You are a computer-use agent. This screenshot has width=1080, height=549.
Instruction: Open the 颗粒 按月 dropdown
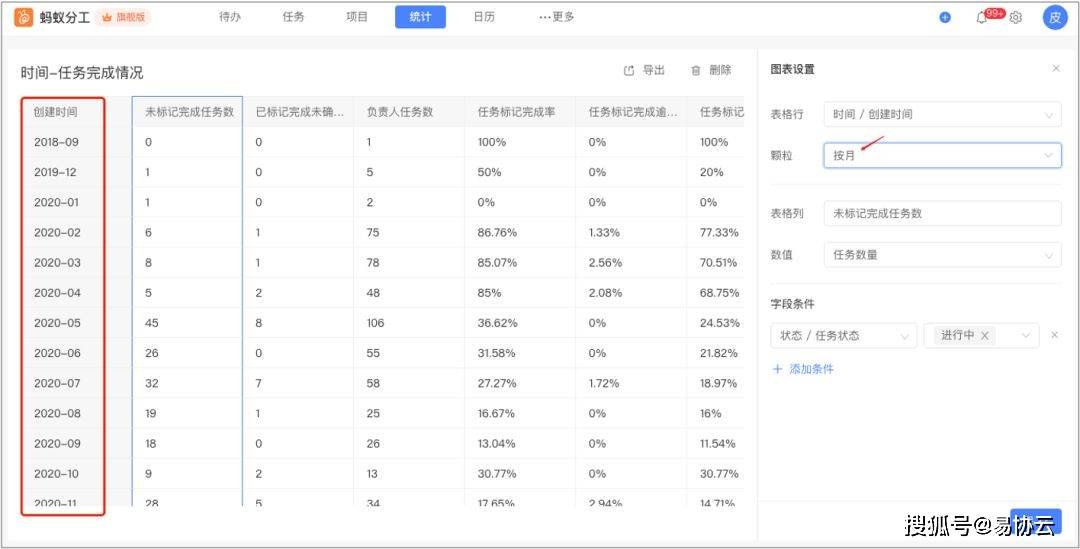(x=941, y=155)
